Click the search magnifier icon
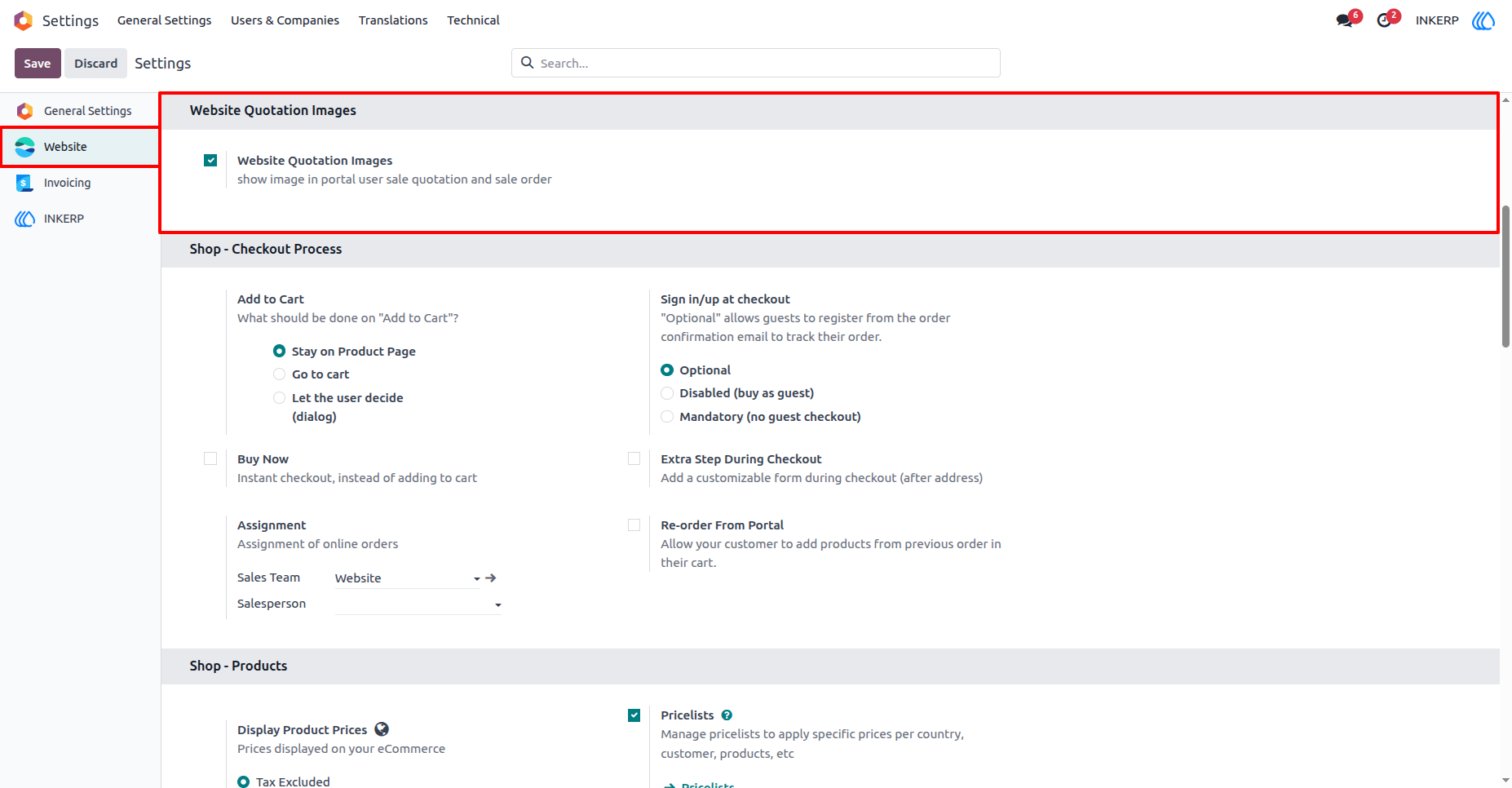The image size is (1512, 788). 528,63
